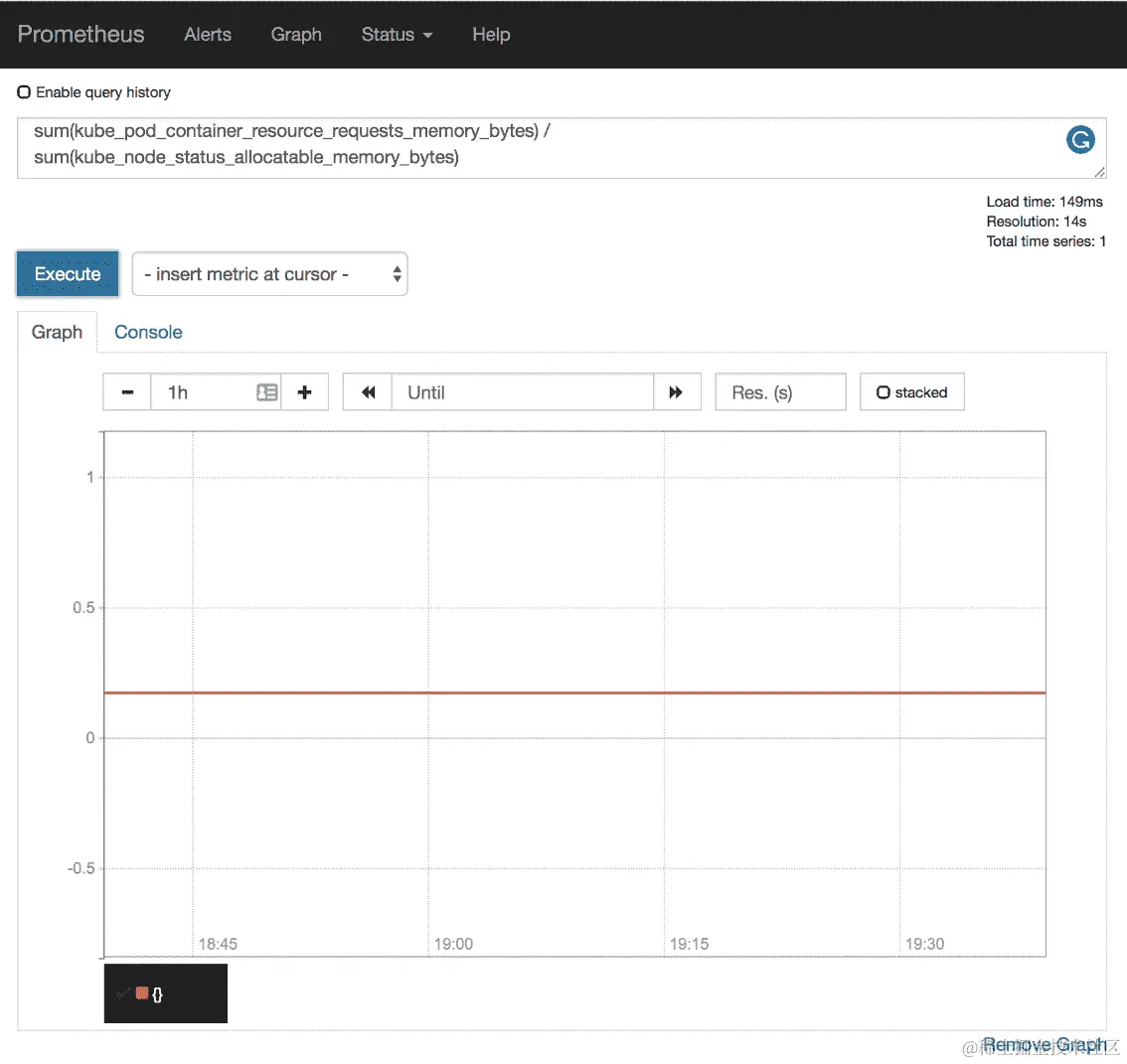This screenshot has height=1064, width=1127.
Task: Click the Res. (s) resolution field
Action: pyautogui.click(x=780, y=392)
